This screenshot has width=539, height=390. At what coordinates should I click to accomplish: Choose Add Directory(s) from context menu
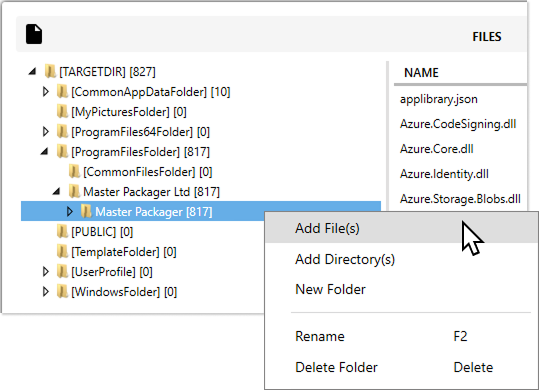coord(401,259)
